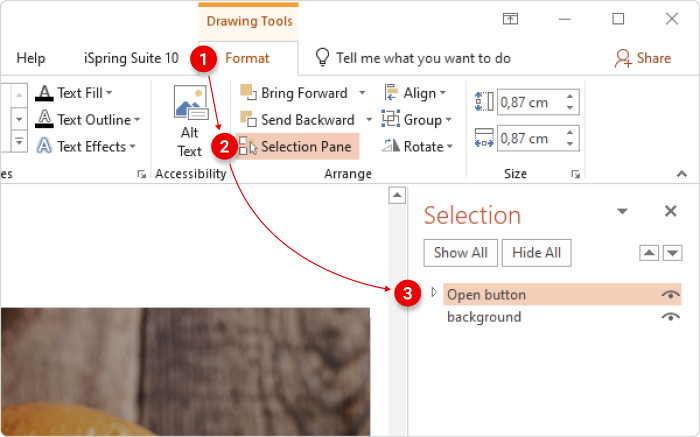Click the Drawing Tools contextual tab header
700x437 pixels.
[249, 21]
